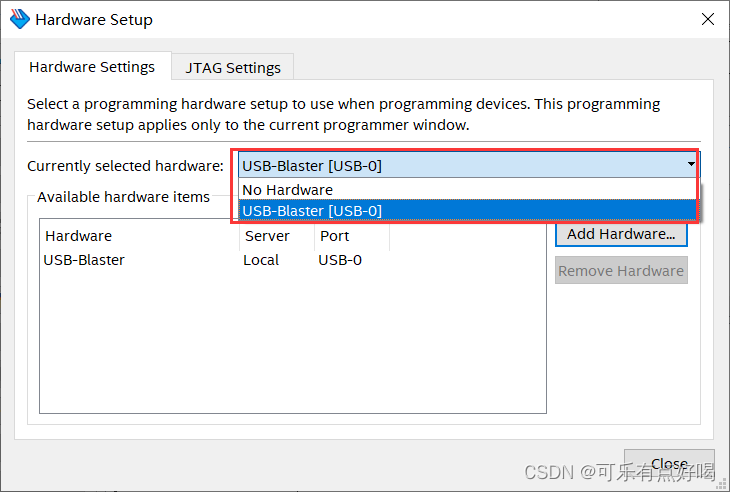Screen dimensions: 730x492
Task: Click the Currently selected hardware label
Action: [125, 166]
